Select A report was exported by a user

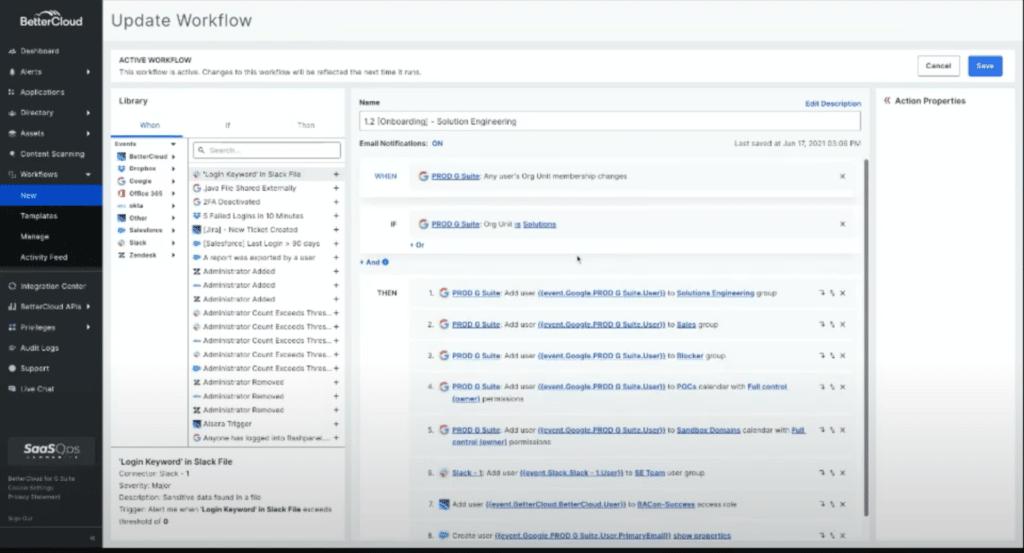(x=259, y=257)
